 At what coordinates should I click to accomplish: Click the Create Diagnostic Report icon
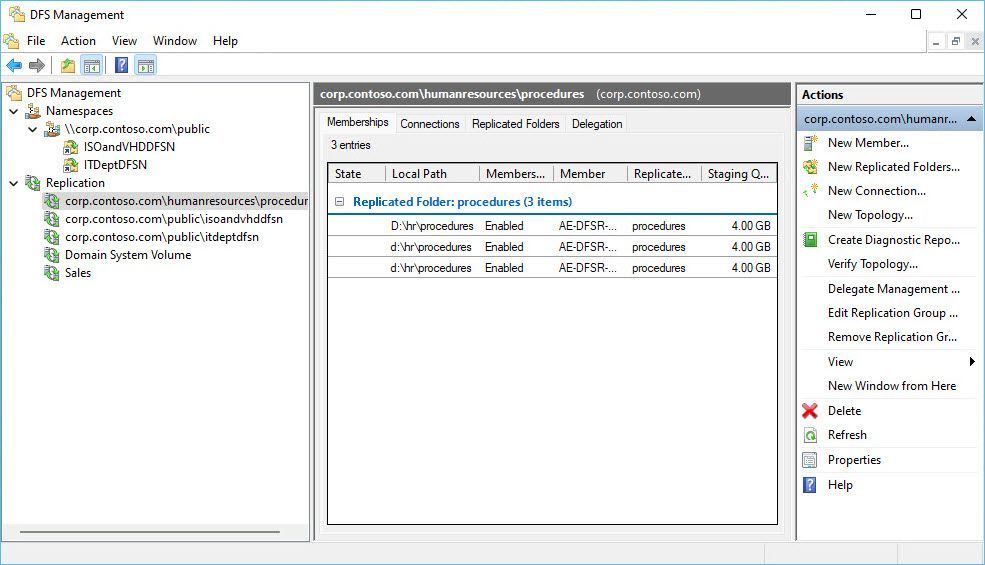point(810,239)
